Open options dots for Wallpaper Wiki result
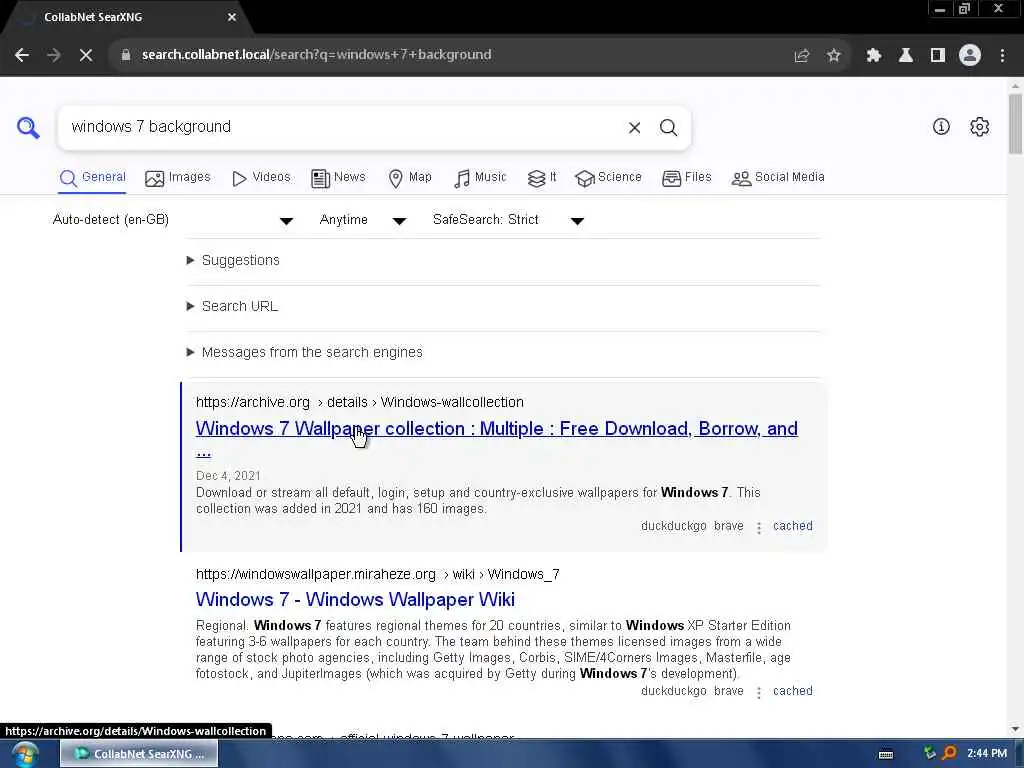This screenshot has height=768, width=1024. pyautogui.click(x=758, y=692)
